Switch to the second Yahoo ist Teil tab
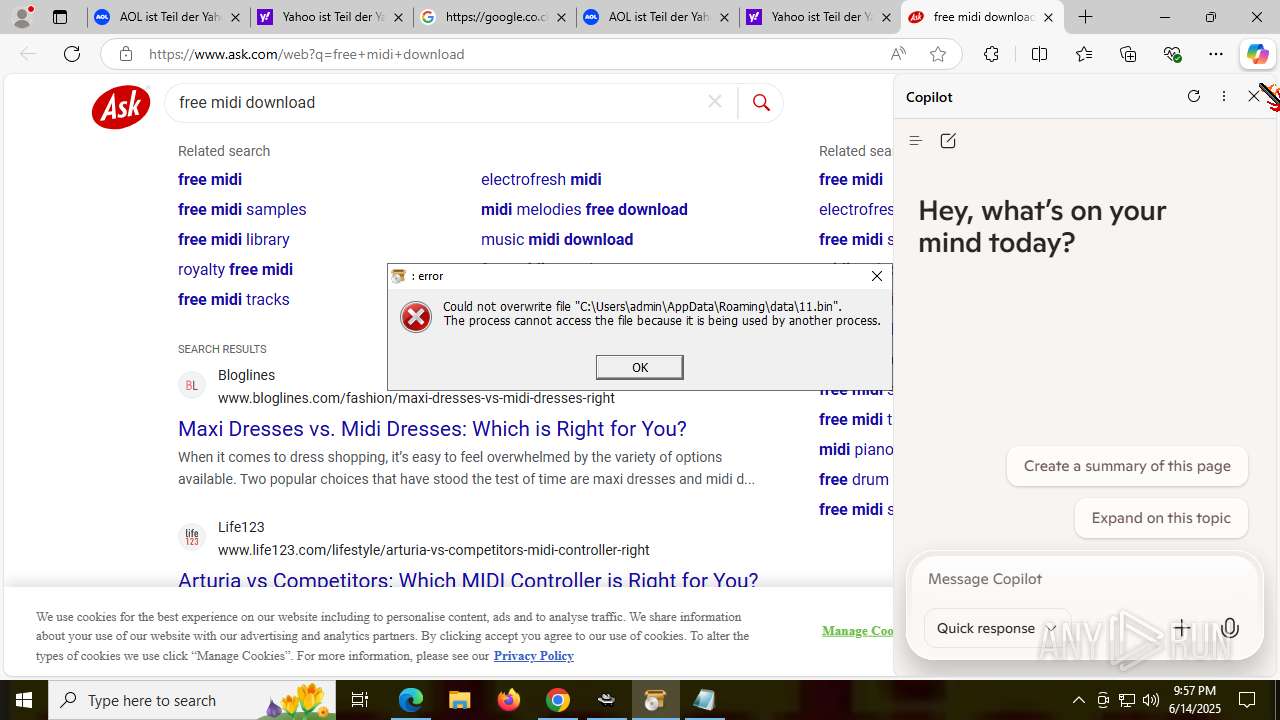Screen dimensions: 1280x720 coord(820,17)
